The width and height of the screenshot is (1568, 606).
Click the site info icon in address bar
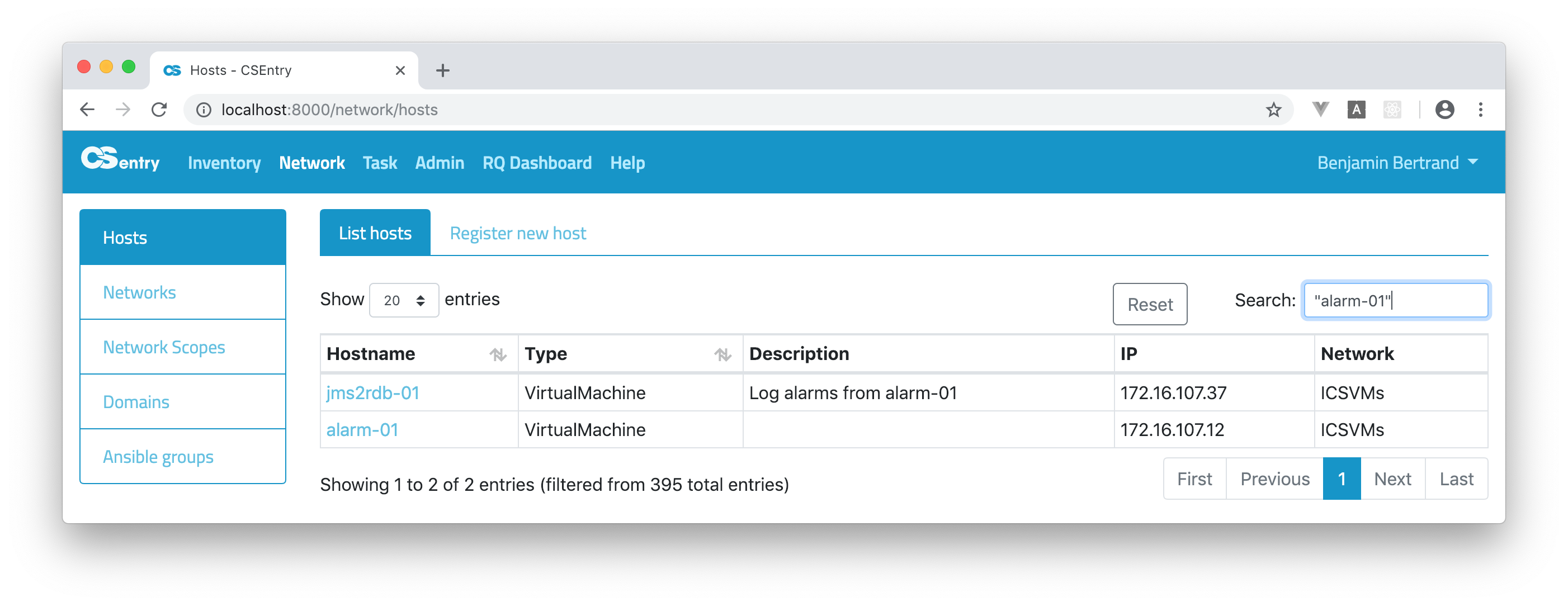pos(204,110)
